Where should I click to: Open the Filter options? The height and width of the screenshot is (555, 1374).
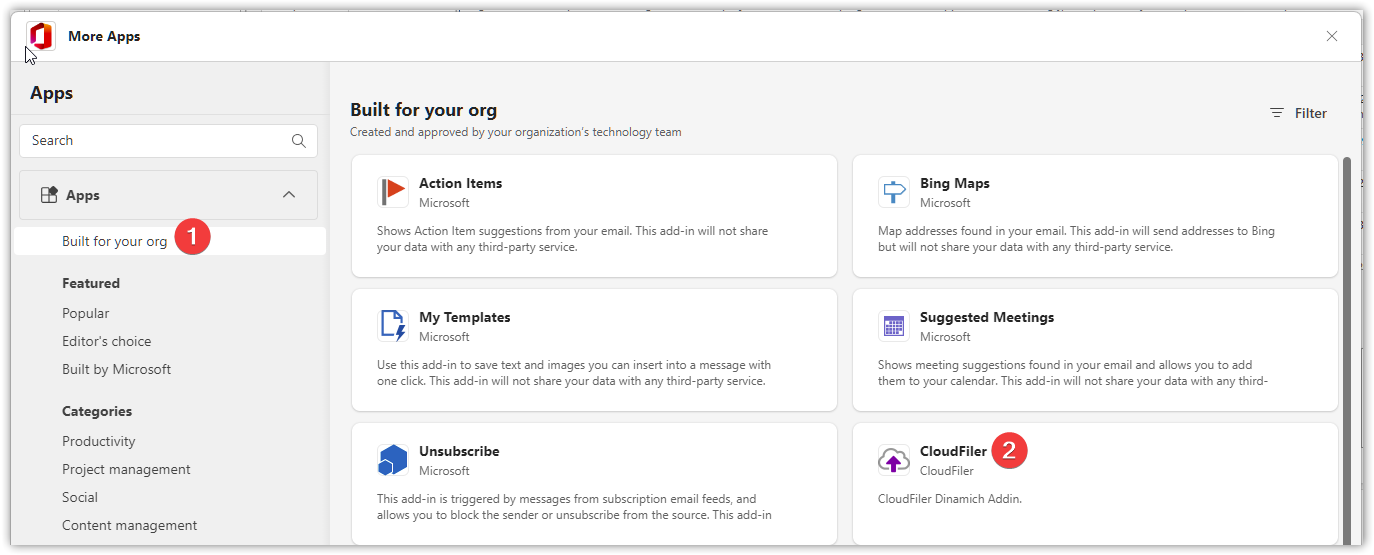(x=1298, y=113)
